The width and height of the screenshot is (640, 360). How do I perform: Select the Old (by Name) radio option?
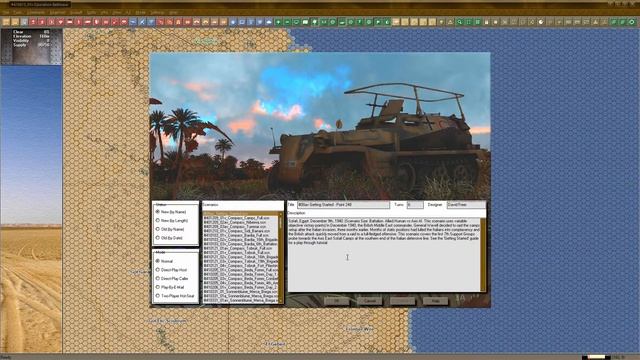[x=170, y=229]
